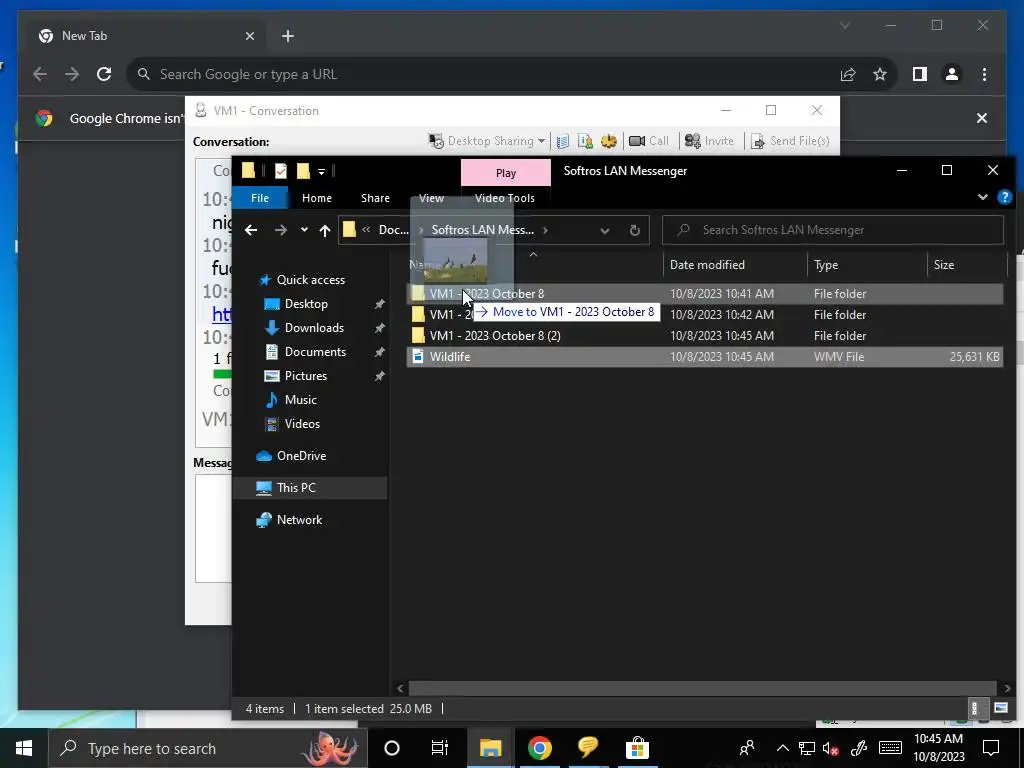Click the Properties icon in Explorer title bar
The height and width of the screenshot is (768, 1024).
281,171
